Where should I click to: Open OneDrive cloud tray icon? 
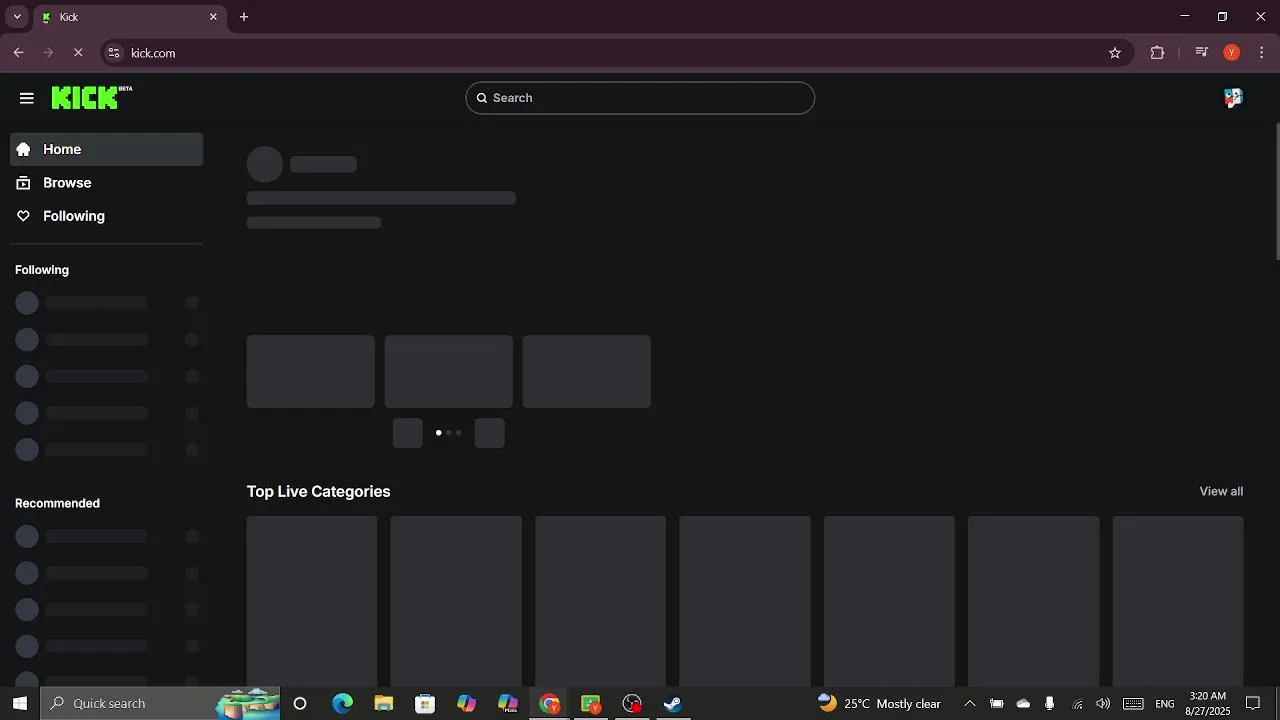[x=1023, y=703]
